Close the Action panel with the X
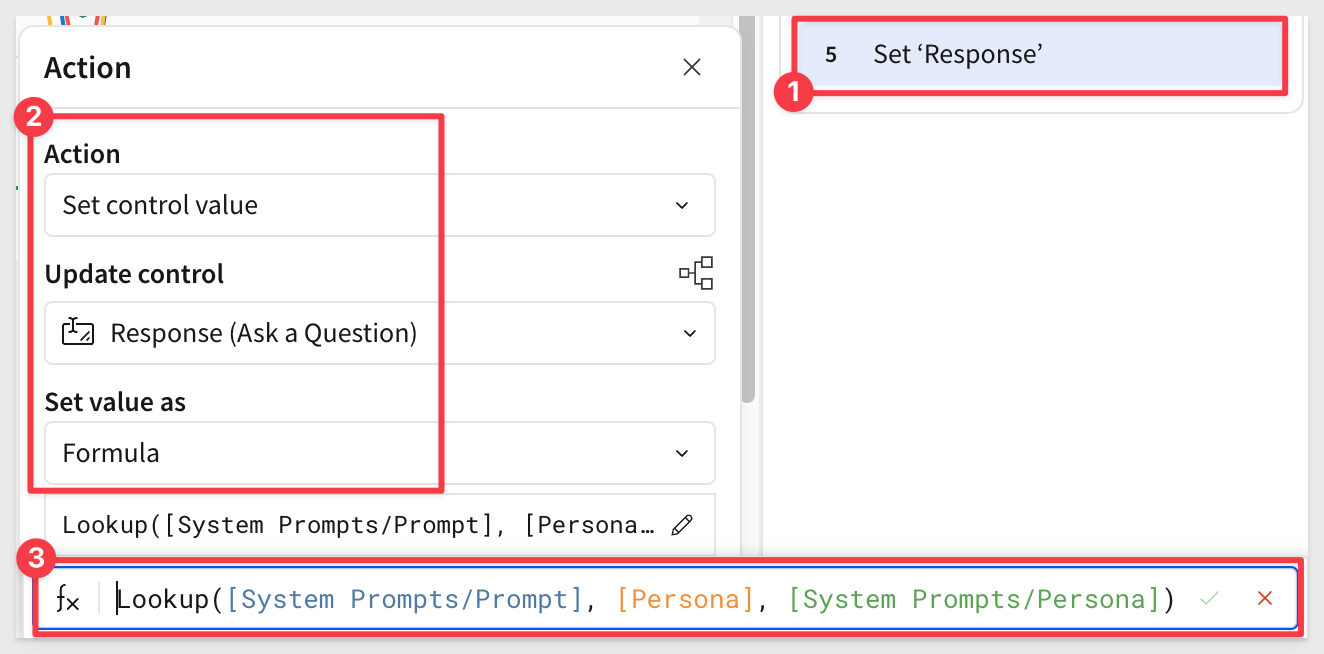Screen dimensions: 1324x654 (691, 68)
